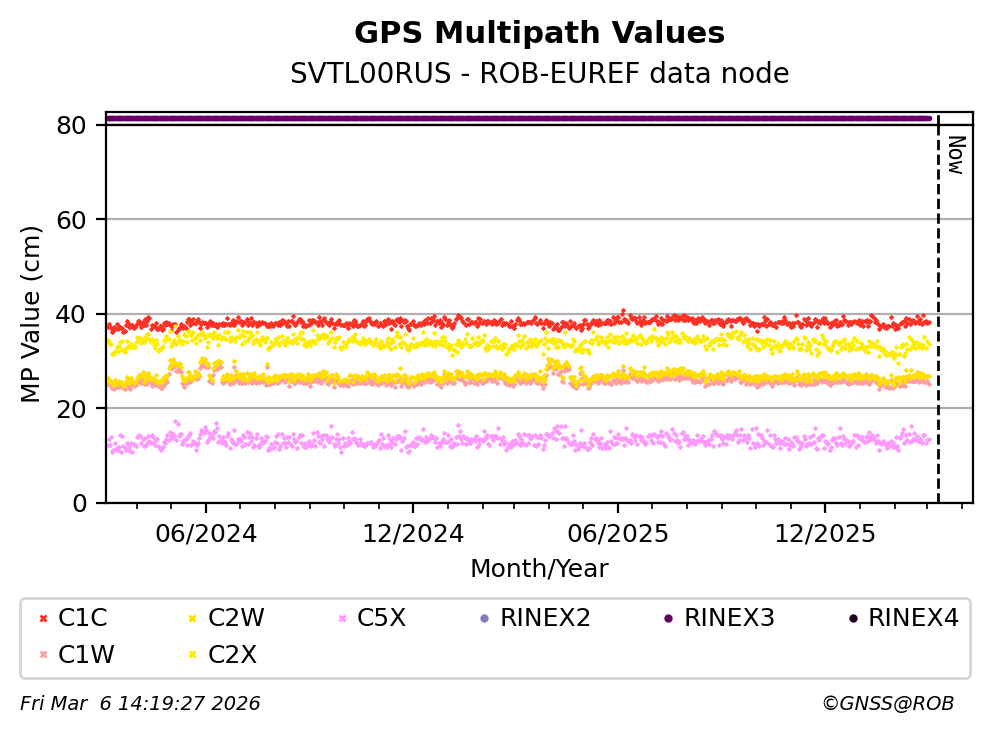Click the red C1C legend marker
The image size is (992, 734).
[43, 619]
